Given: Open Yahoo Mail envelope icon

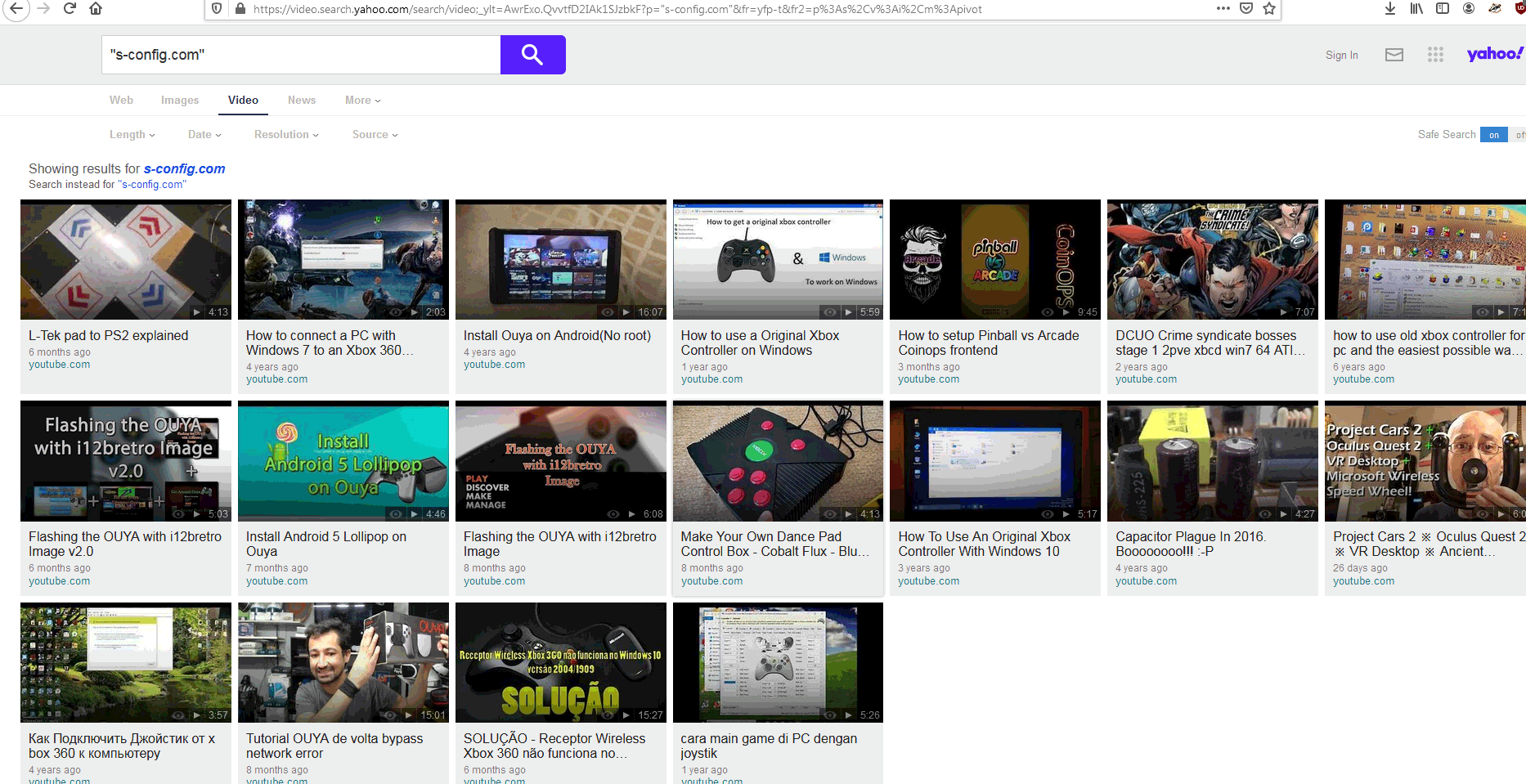Looking at the screenshot, I should [1394, 55].
